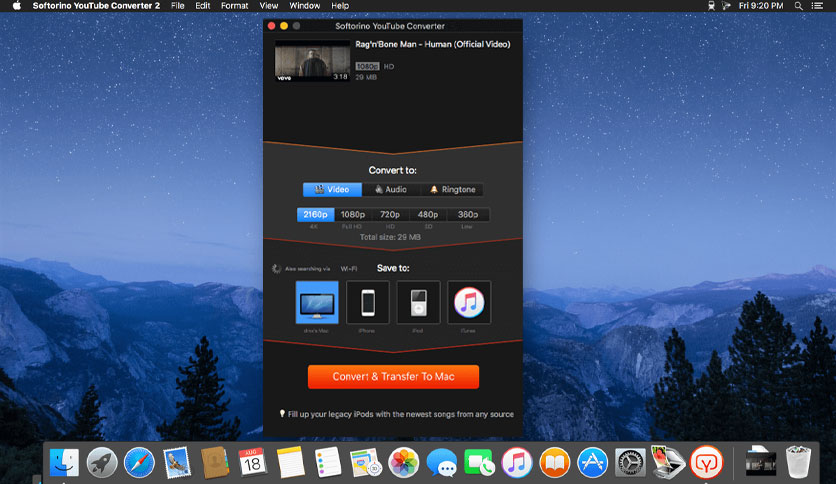The height and width of the screenshot is (484, 836).
Task: Choose 2160p 4K resolution
Action: 315,214
